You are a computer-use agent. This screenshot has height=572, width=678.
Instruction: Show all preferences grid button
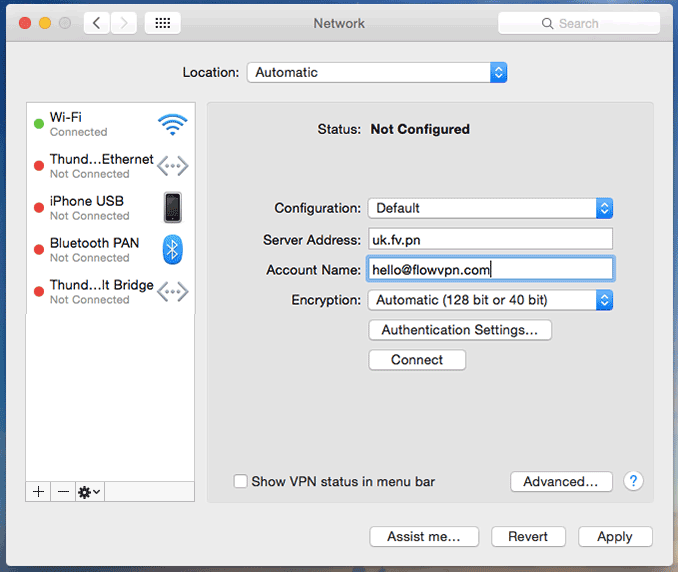[x=163, y=23]
